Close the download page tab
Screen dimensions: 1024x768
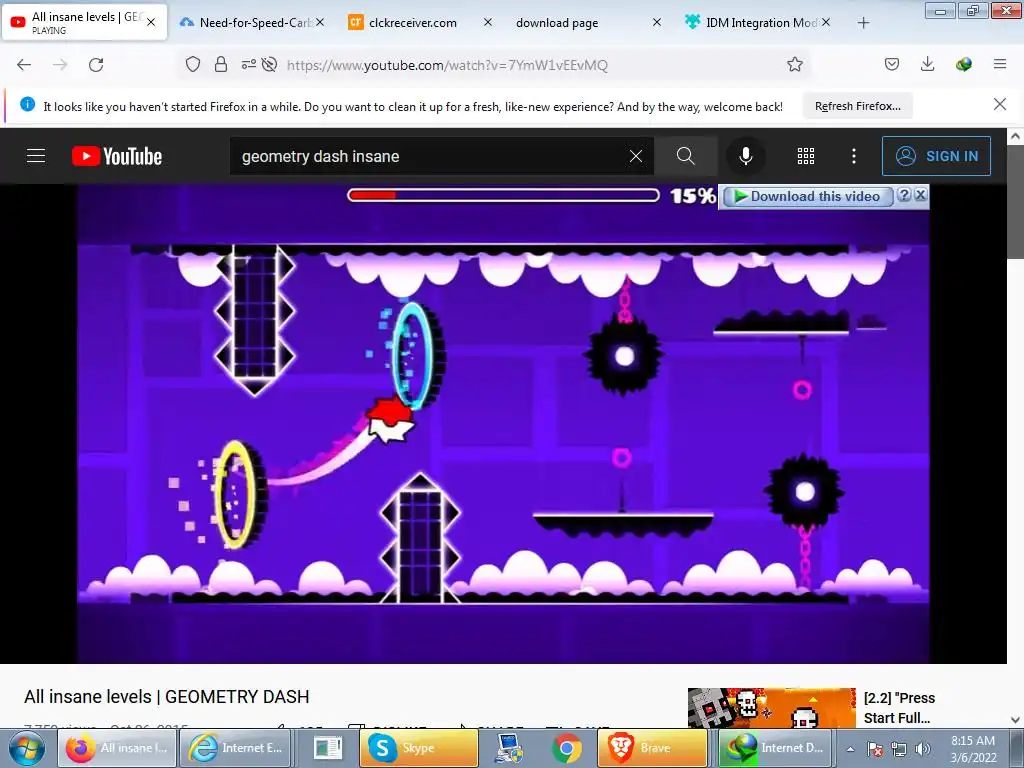coord(657,22)
